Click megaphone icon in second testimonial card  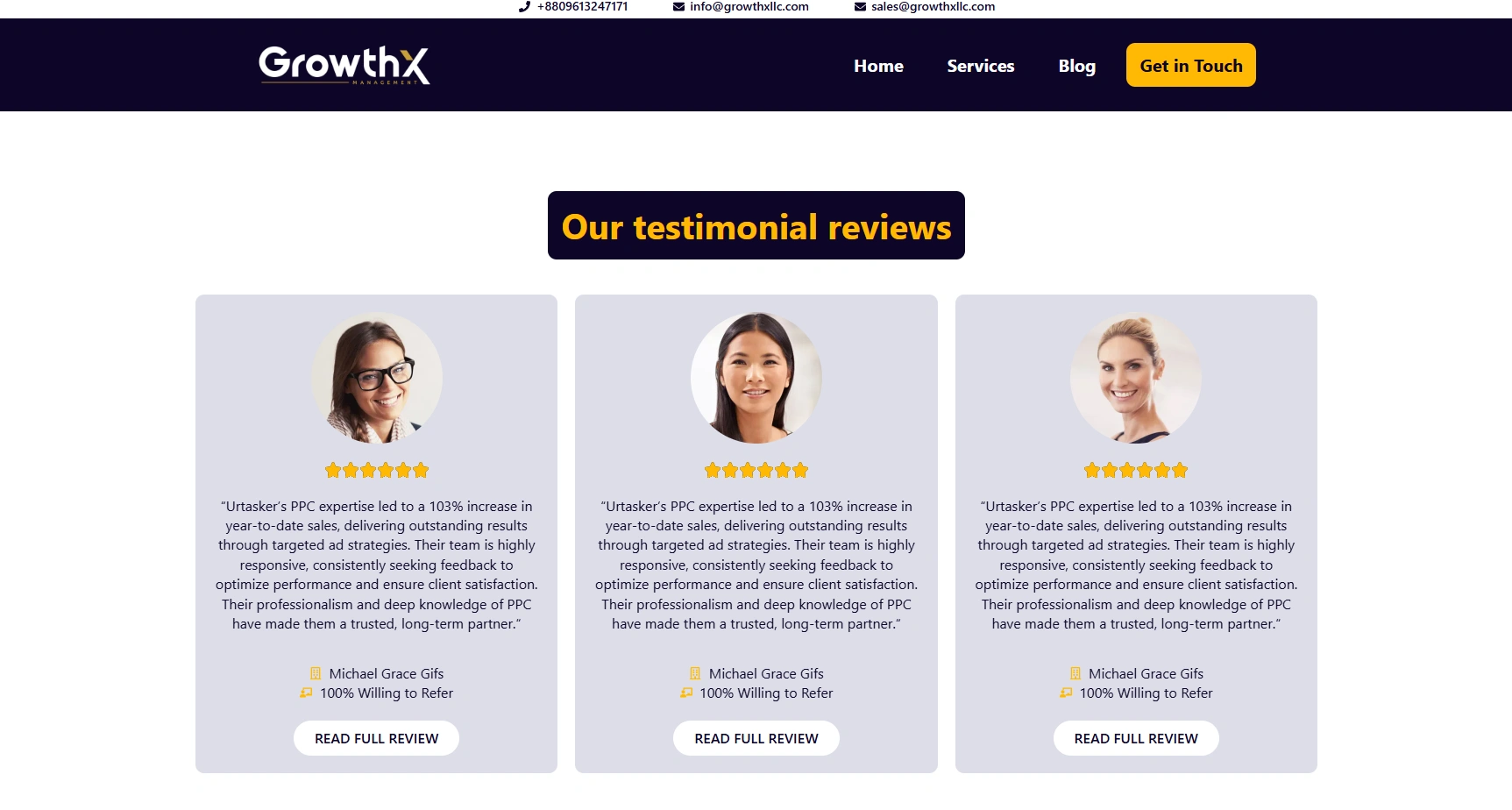(686, 693)
